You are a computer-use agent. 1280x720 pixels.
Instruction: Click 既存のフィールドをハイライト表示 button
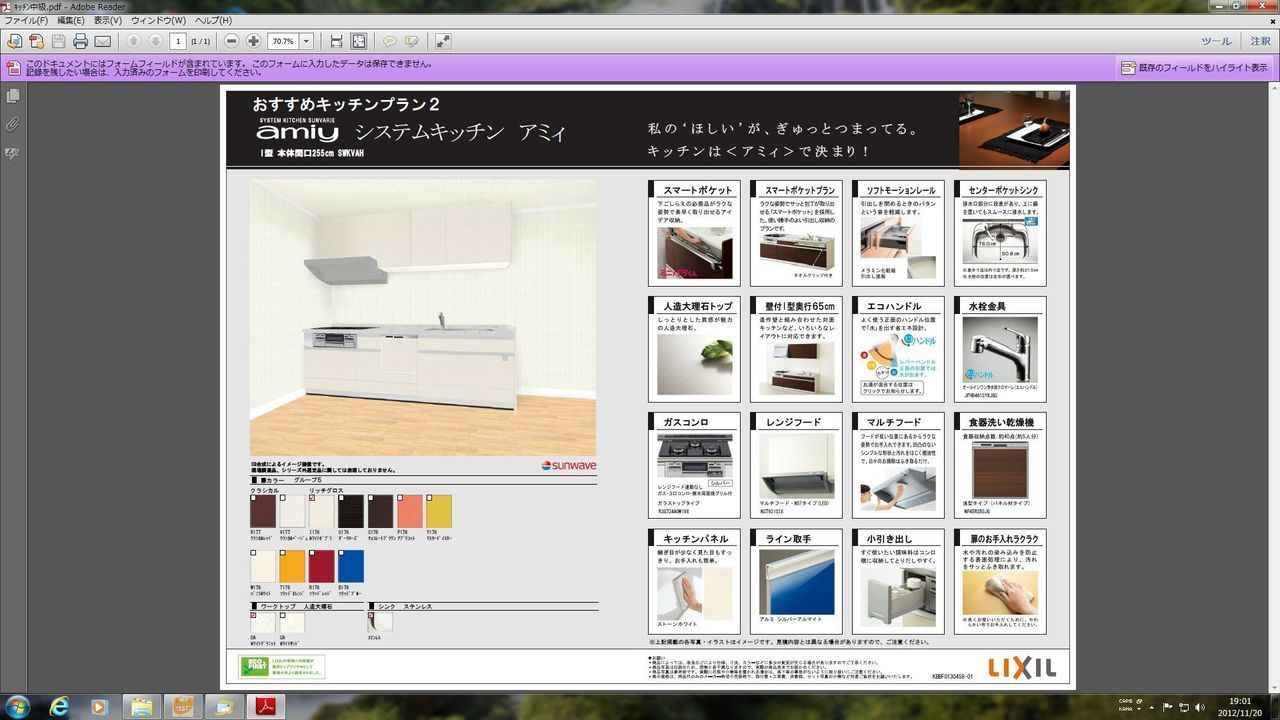tap(1195, 68)
